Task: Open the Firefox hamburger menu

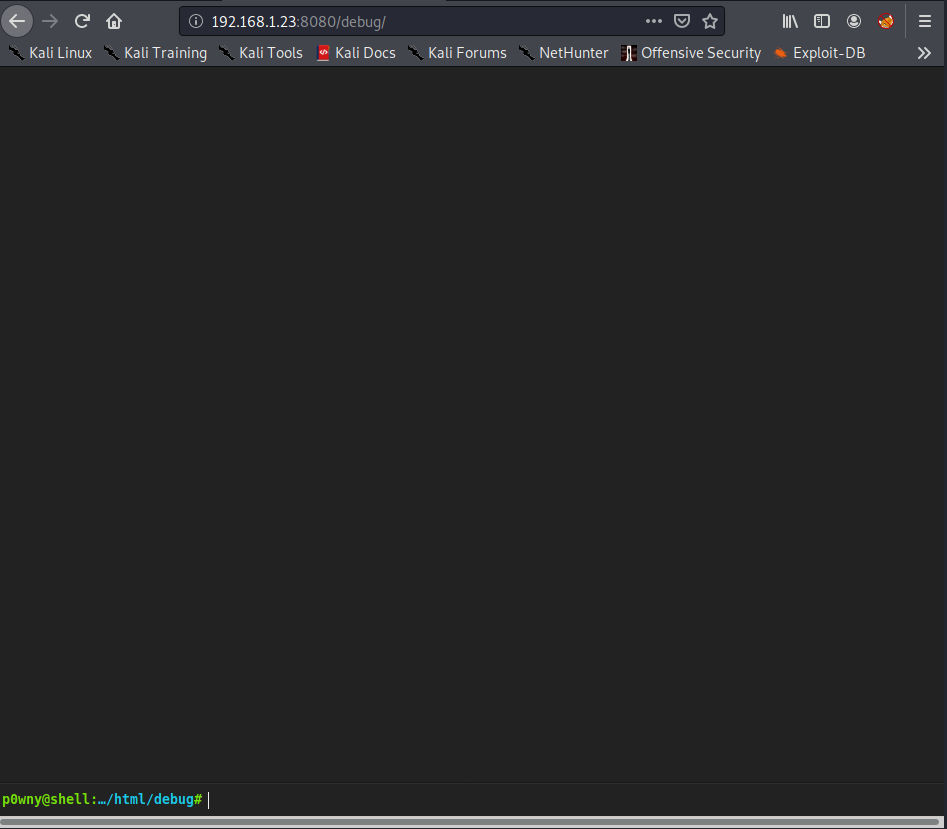Action: click(924, 21)
